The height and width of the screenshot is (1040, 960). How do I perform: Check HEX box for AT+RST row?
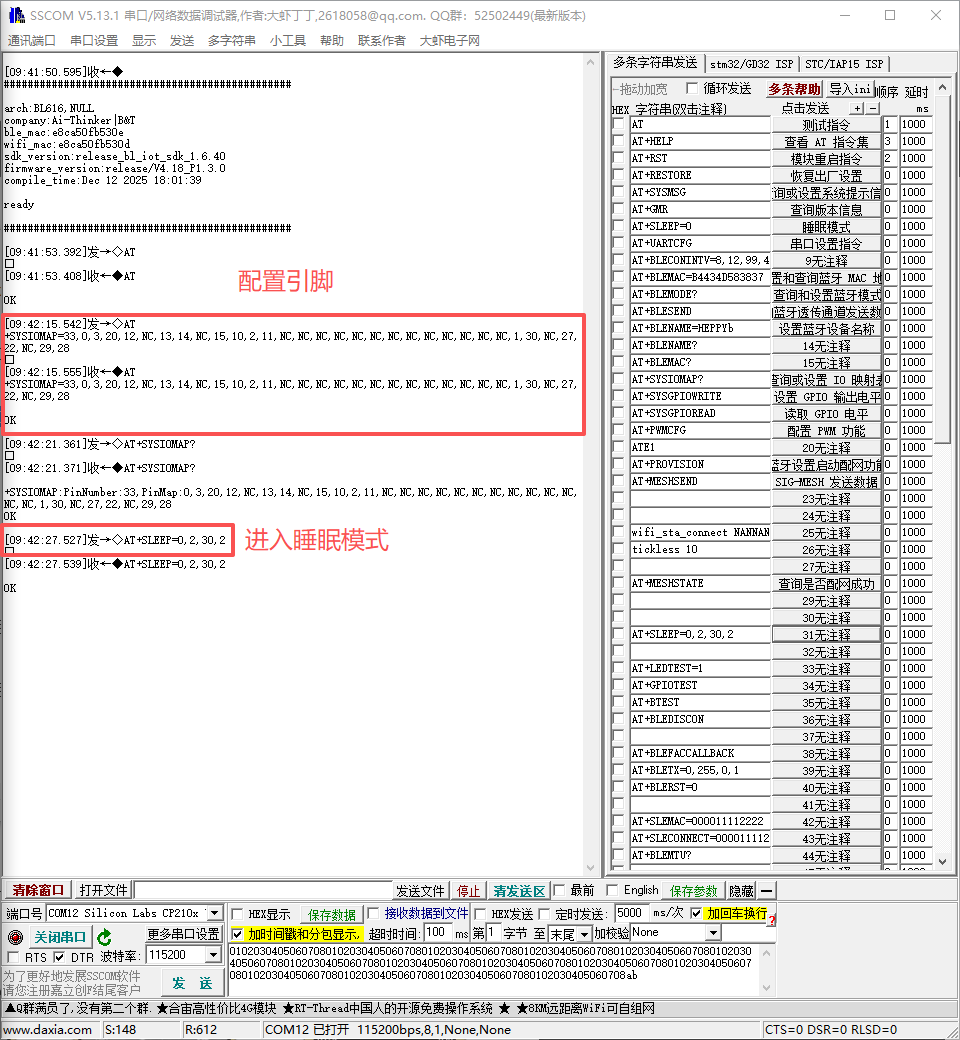click(619, 158)
